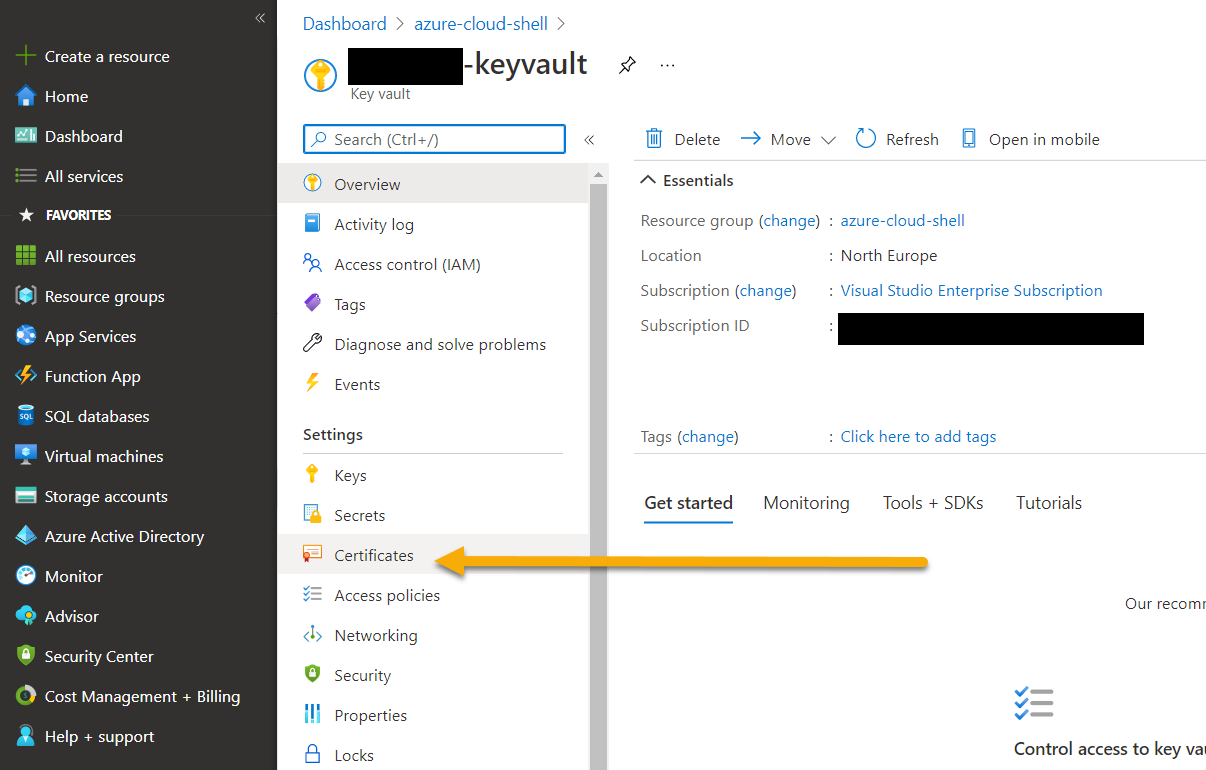
Task: Switch to the Monitoring tab
Action: point(806,503)
